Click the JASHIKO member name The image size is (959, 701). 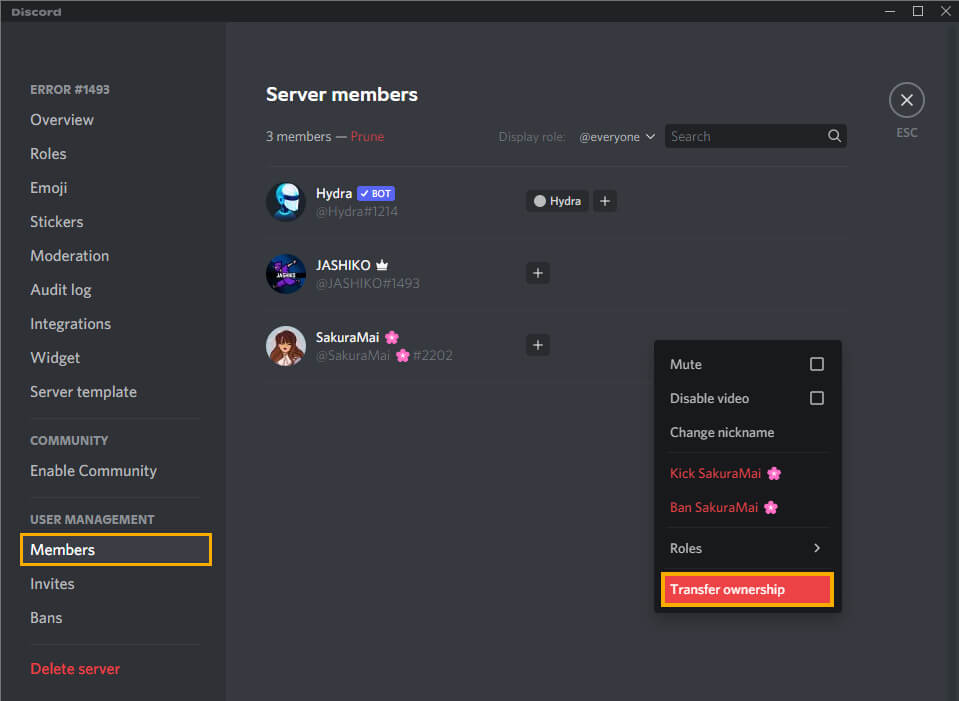342,265
